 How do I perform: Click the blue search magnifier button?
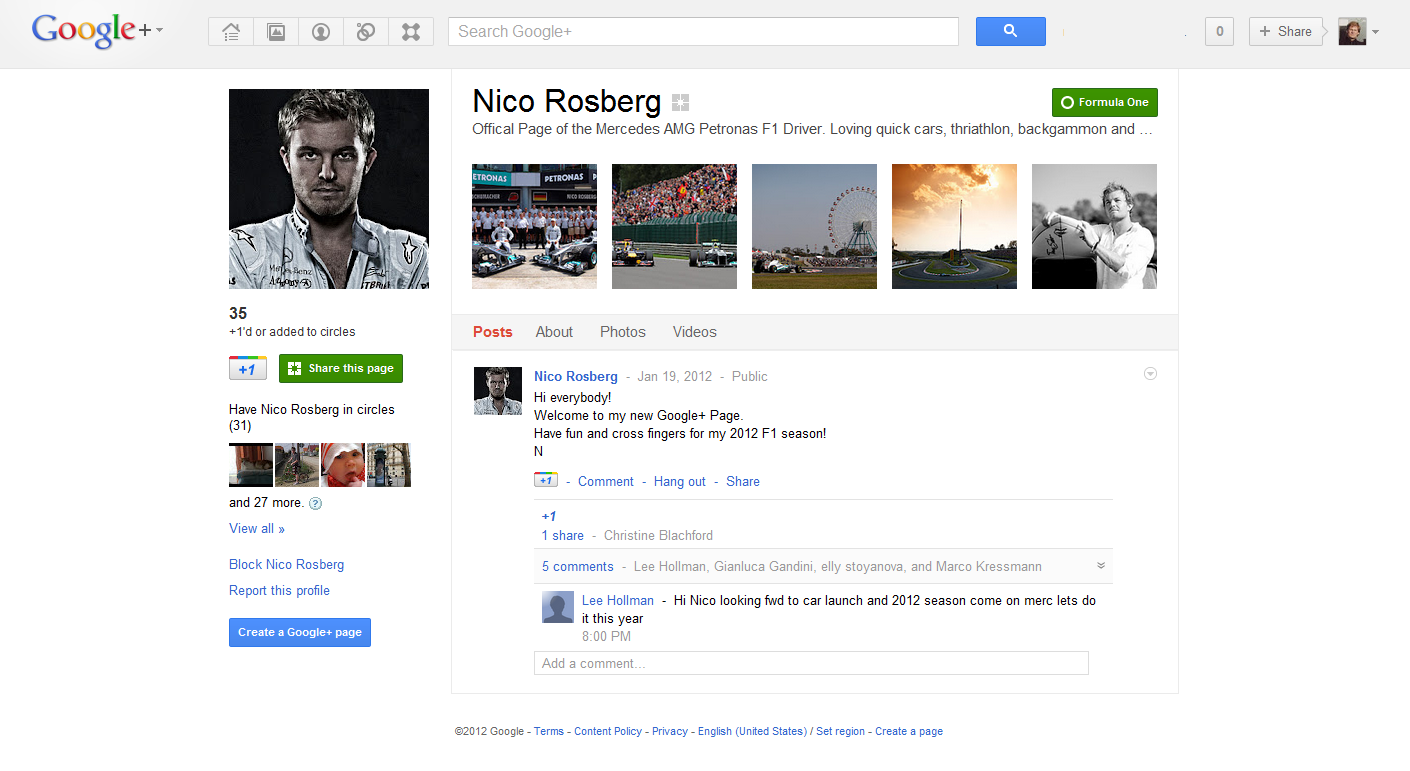pos(1010,32)
